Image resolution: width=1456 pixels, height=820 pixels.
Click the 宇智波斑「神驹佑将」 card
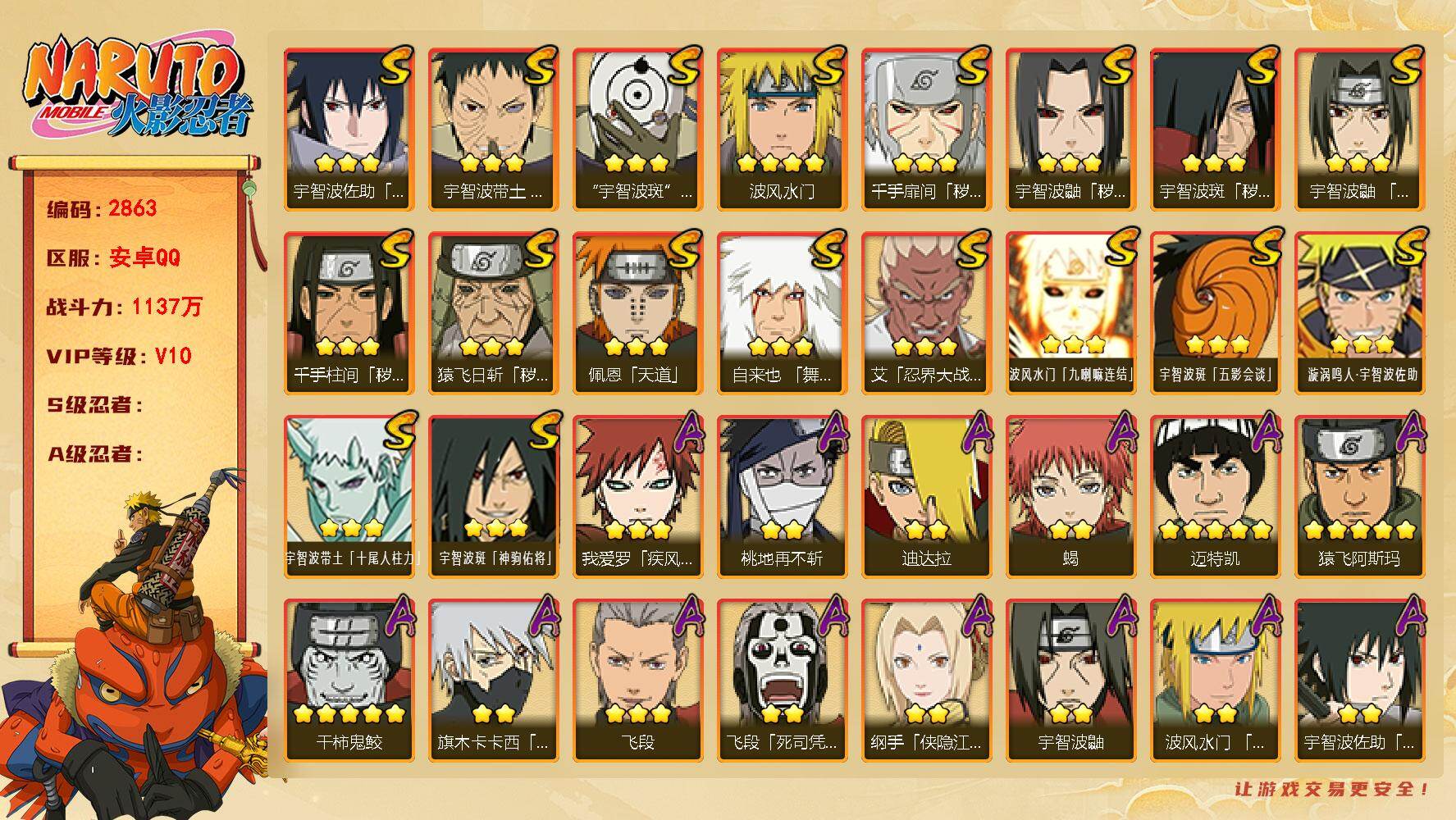pos(493,497)
